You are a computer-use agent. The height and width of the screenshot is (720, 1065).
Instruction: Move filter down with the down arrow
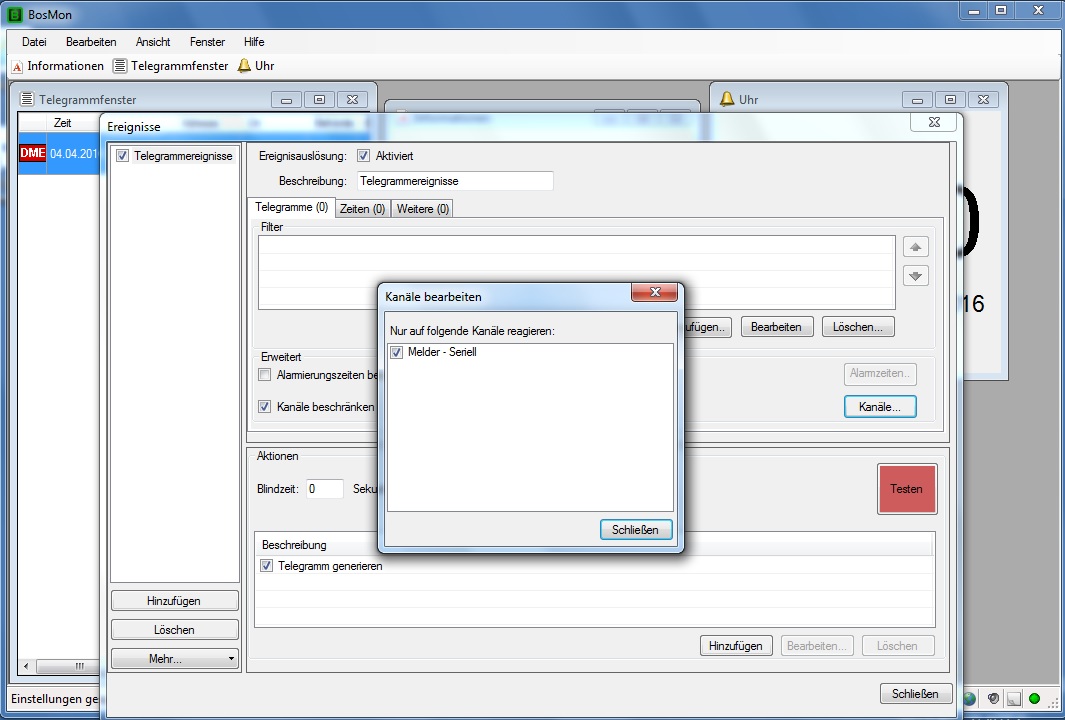[915, 276]
